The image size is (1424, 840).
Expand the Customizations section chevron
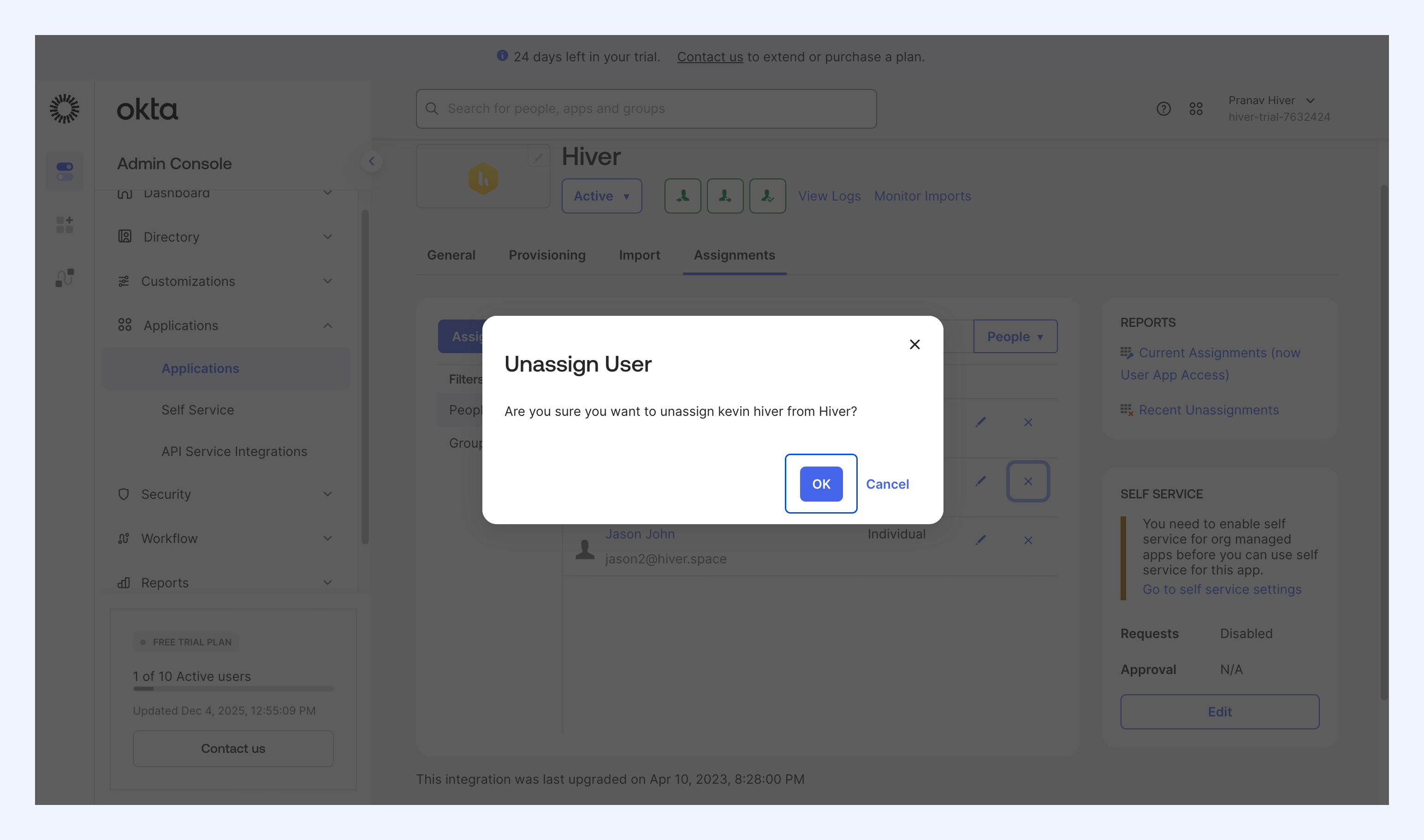click(328, 281)
